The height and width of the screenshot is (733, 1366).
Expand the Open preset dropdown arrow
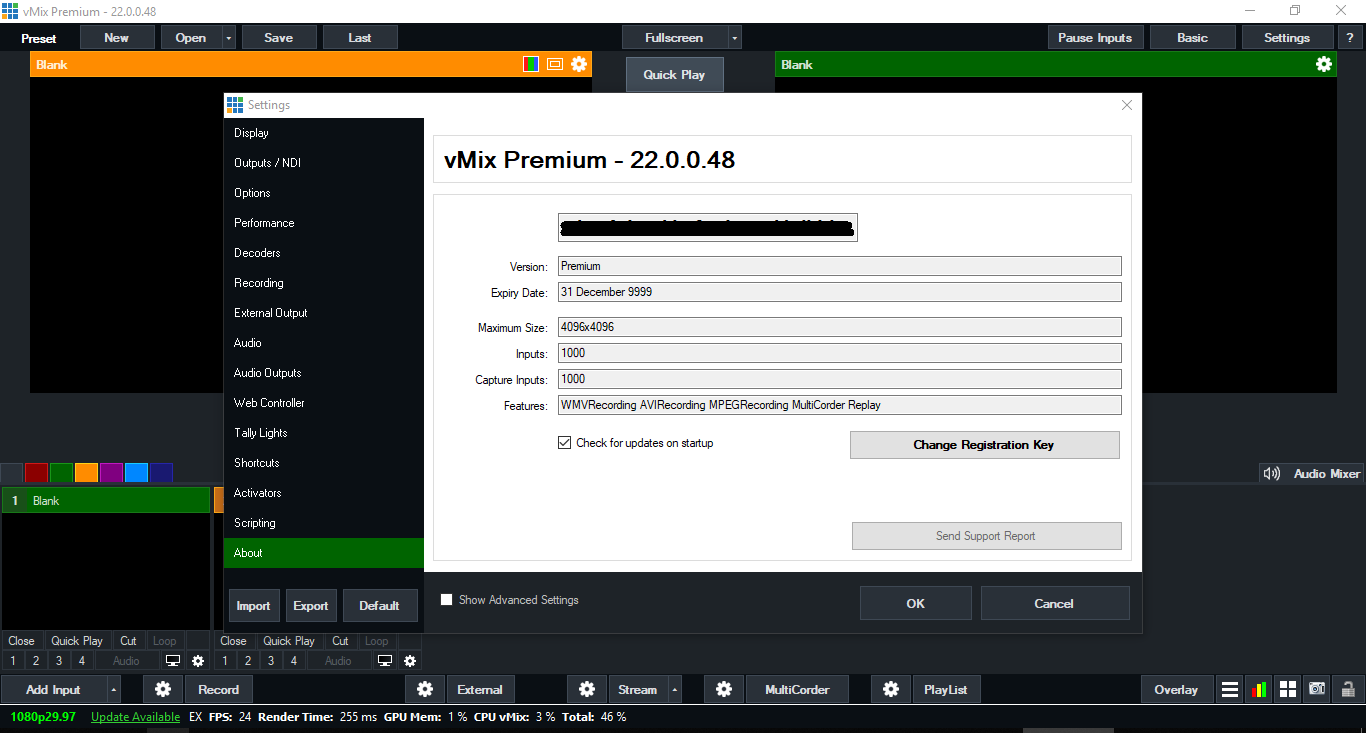point(229,38)
